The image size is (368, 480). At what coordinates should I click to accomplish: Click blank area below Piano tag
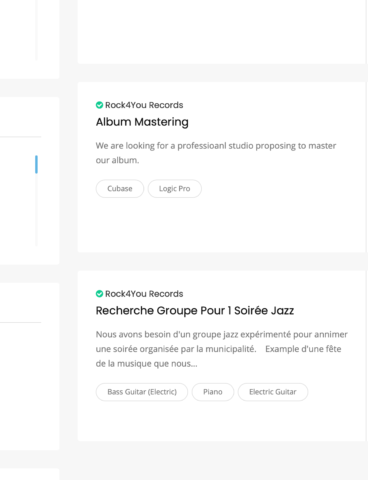213,421
